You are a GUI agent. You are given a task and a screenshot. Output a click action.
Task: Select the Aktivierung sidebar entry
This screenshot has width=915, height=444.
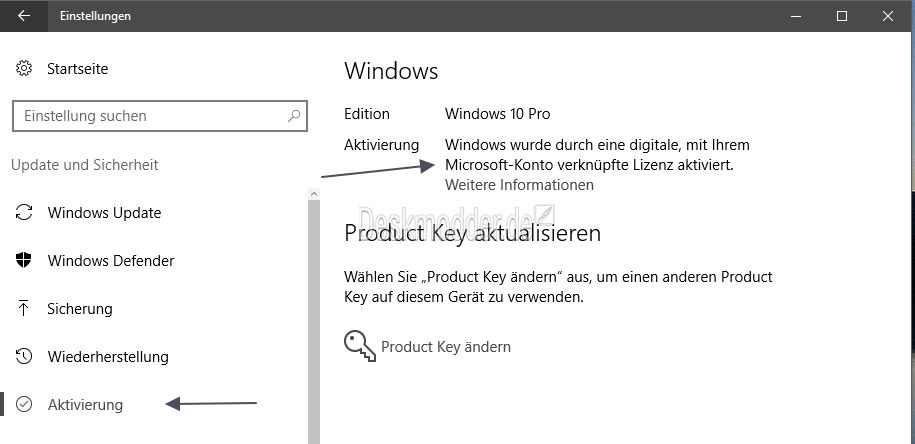85,404
